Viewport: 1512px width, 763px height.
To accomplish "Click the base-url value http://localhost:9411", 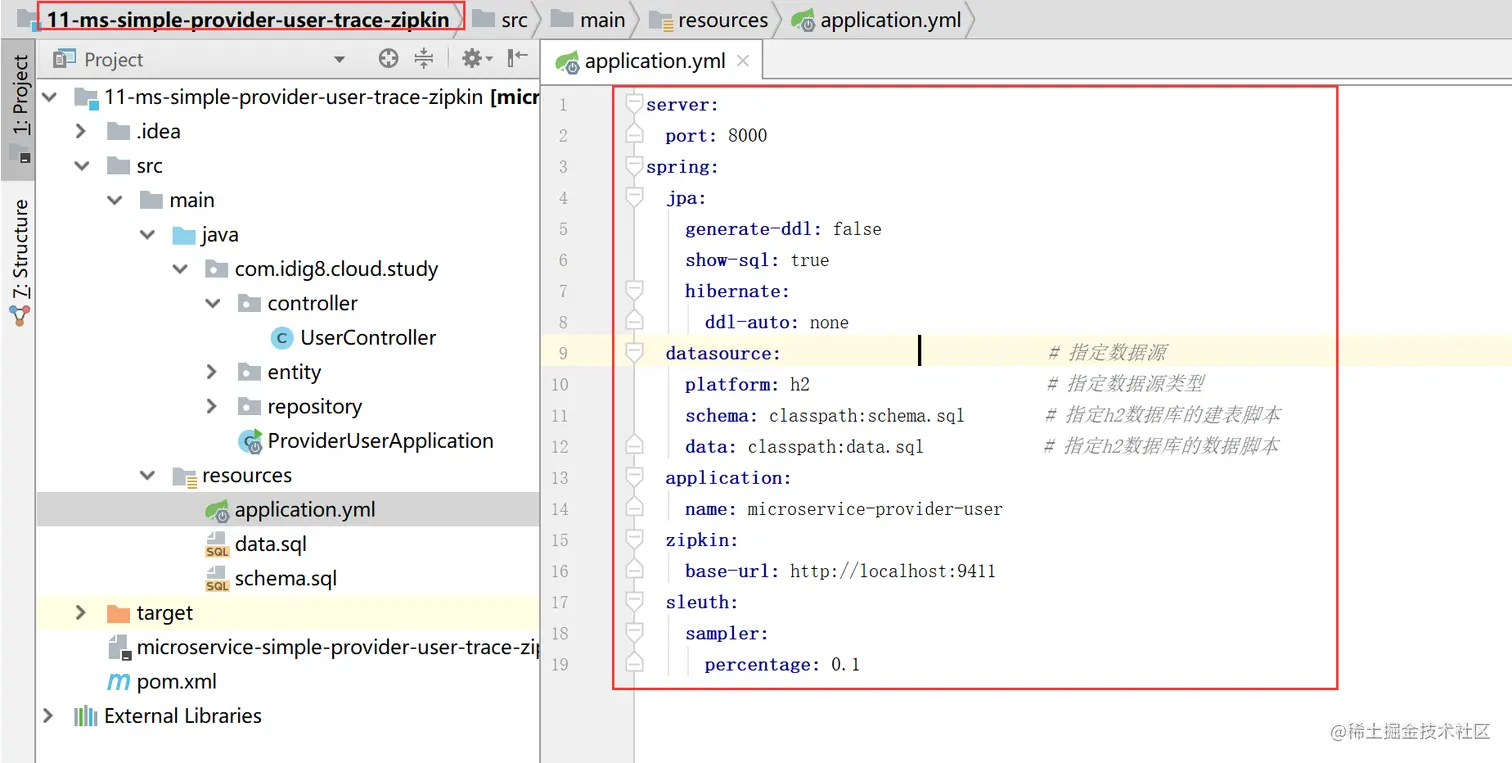I will [x=893, y=572].
